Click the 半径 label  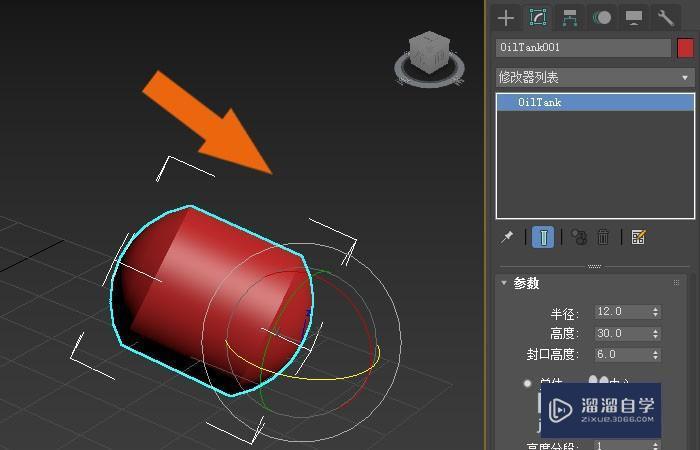pos(564,314)
